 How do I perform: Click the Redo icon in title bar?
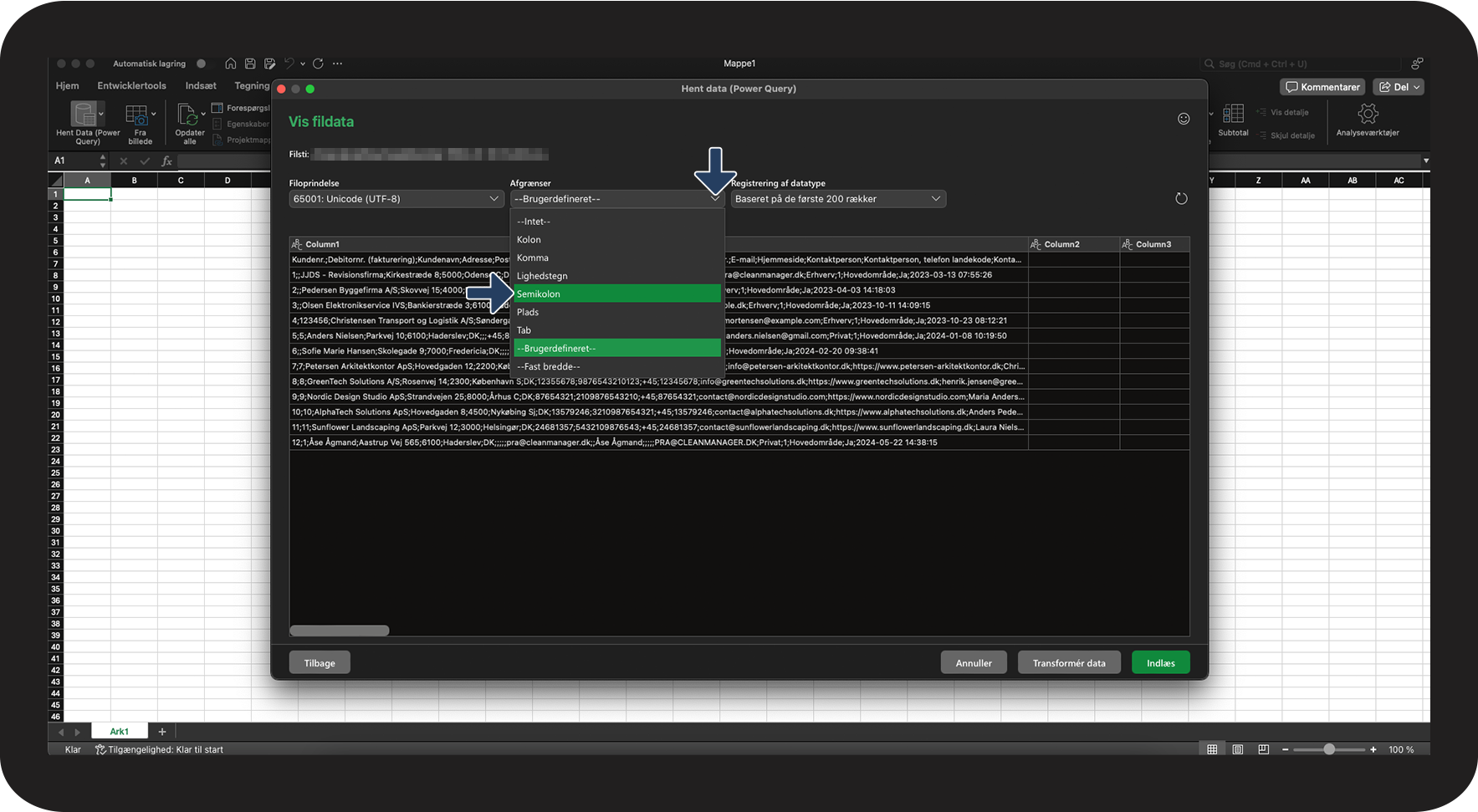pos(318,64)
